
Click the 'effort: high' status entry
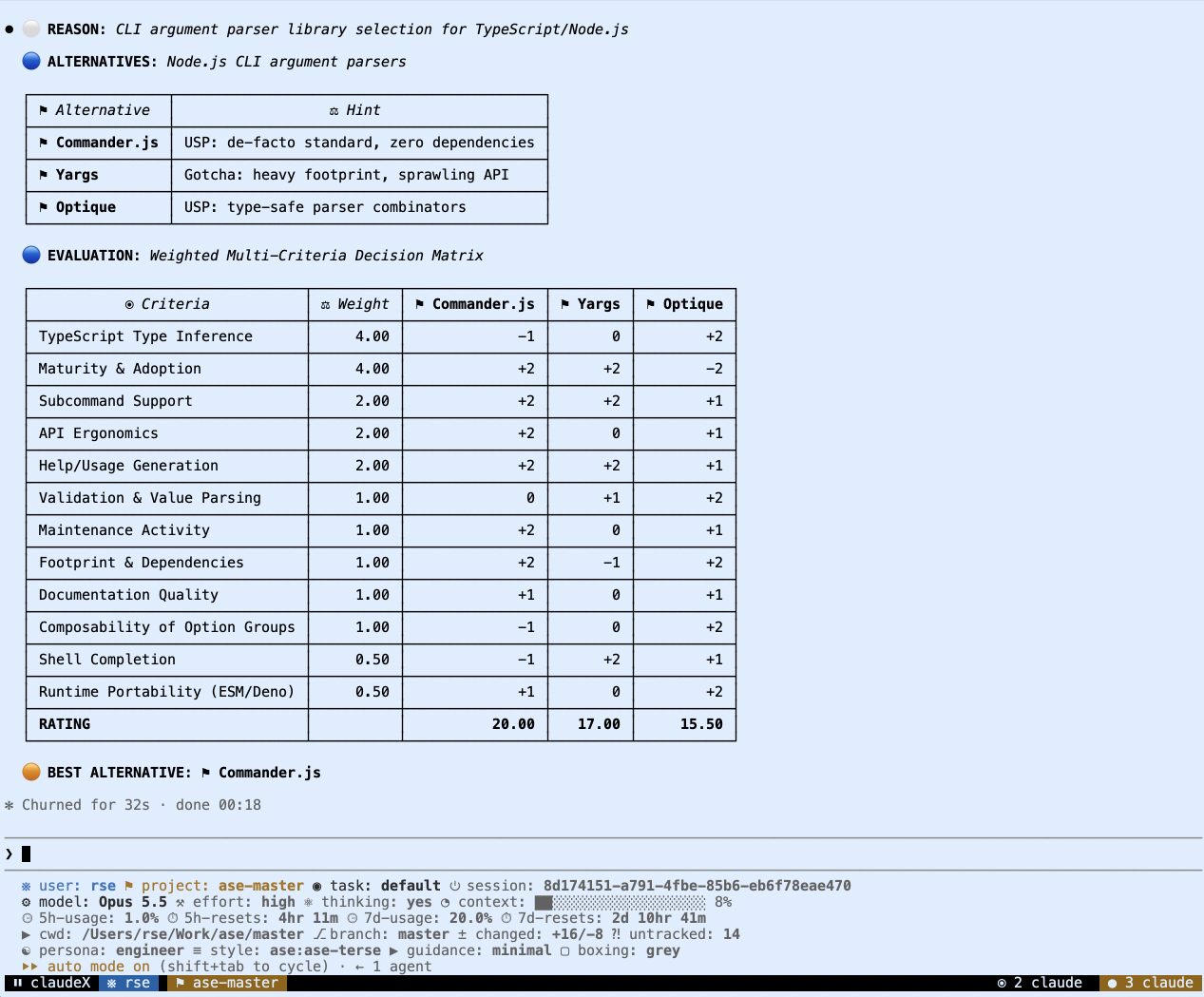pos(244,902)
